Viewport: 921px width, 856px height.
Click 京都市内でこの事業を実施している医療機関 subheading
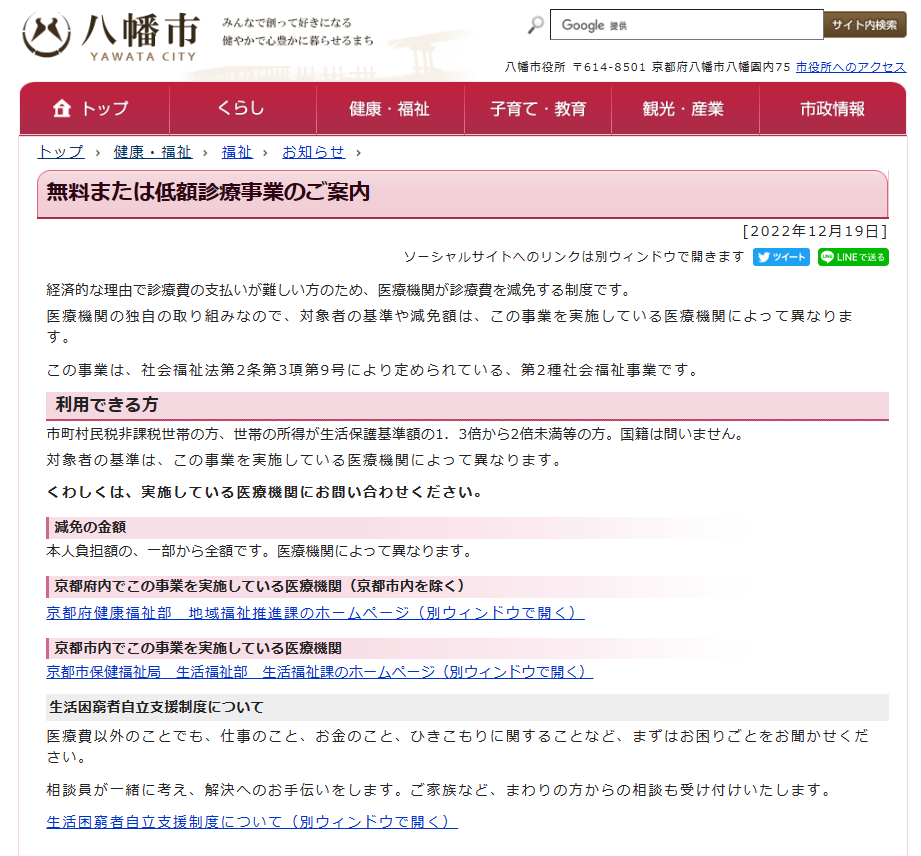click(x=198, y=648)
